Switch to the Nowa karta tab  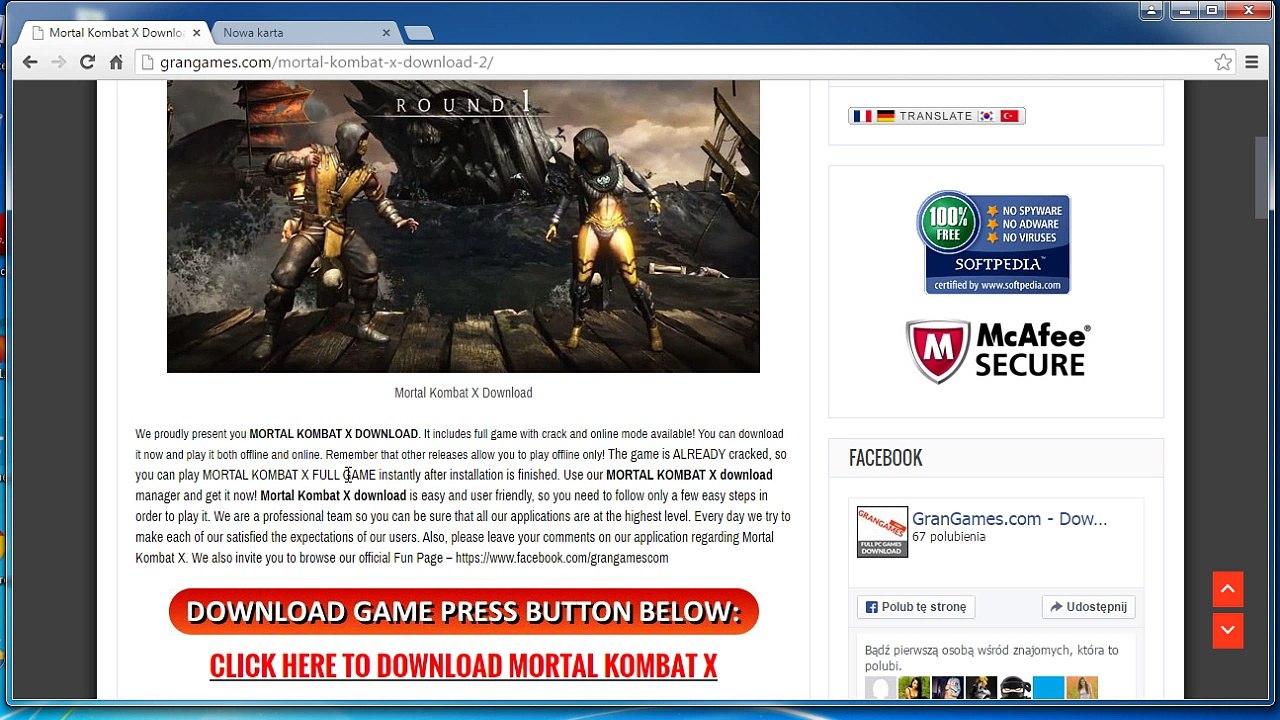pyautogui.click(x=300, y=32)
